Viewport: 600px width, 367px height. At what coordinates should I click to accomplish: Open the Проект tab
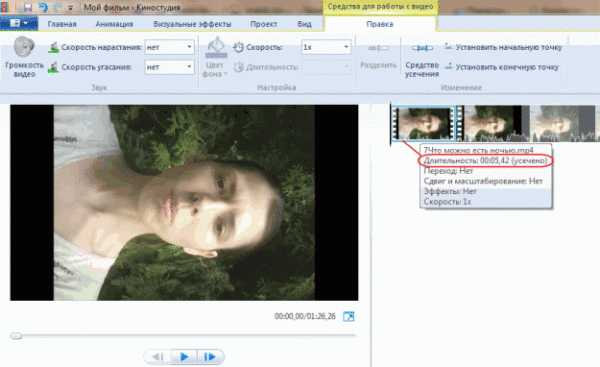coord(263,24)
